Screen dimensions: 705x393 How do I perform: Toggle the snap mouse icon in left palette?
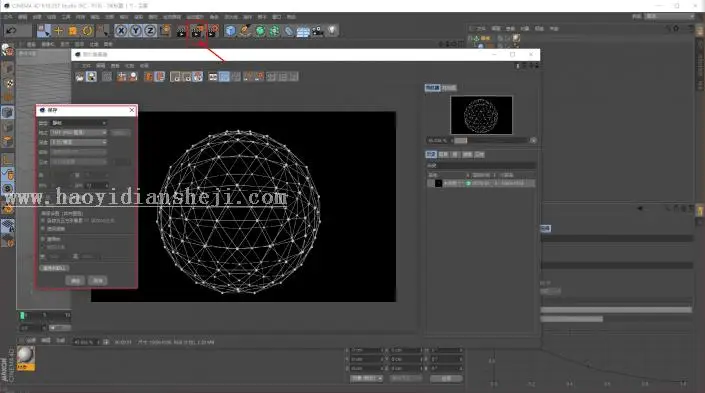pyautogui.click(x=8, y=174)
